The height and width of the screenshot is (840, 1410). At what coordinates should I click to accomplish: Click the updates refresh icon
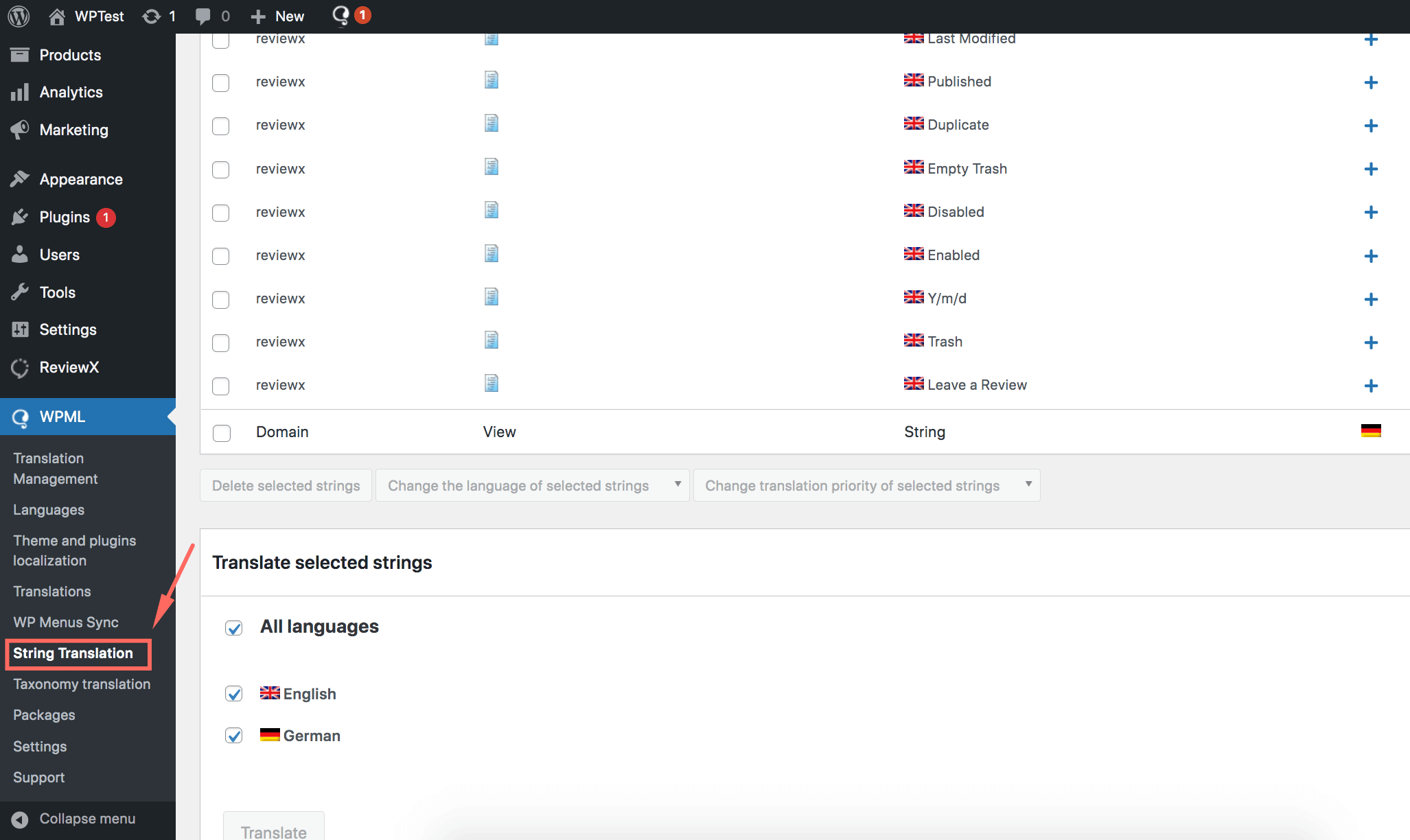151,16
